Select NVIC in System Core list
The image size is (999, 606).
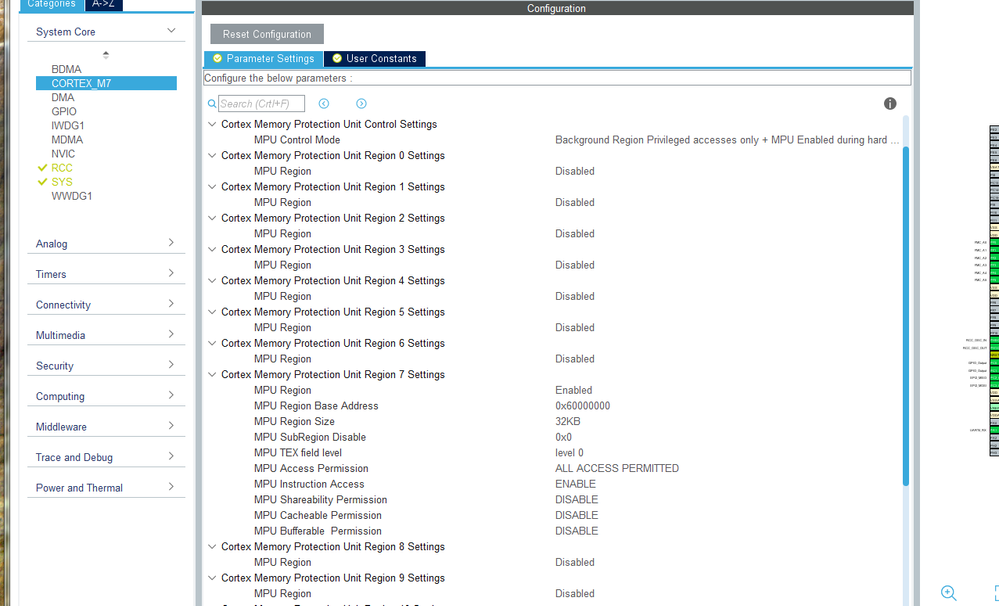click(63, 154)
